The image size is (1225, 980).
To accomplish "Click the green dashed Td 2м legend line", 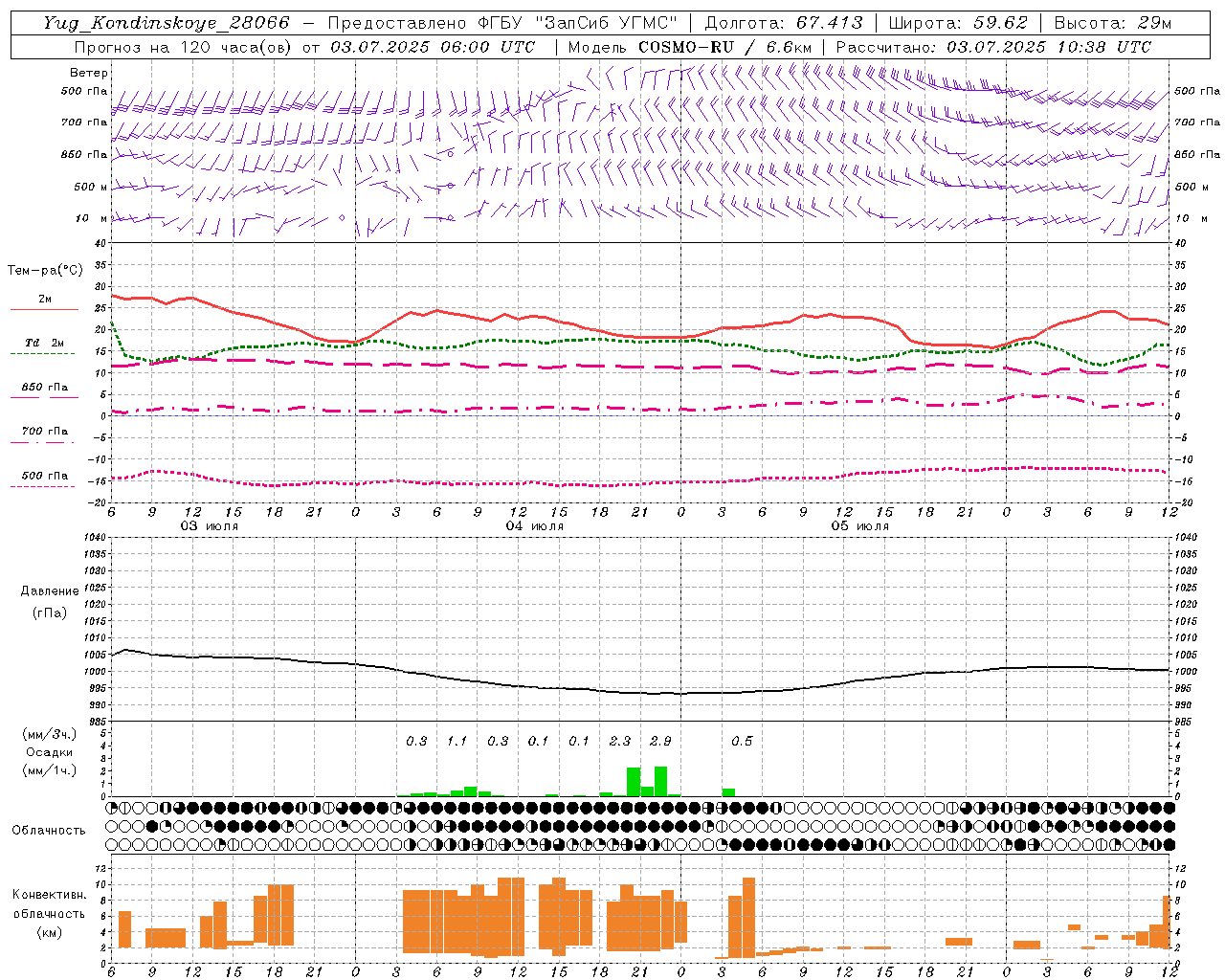I will (42, 354).
